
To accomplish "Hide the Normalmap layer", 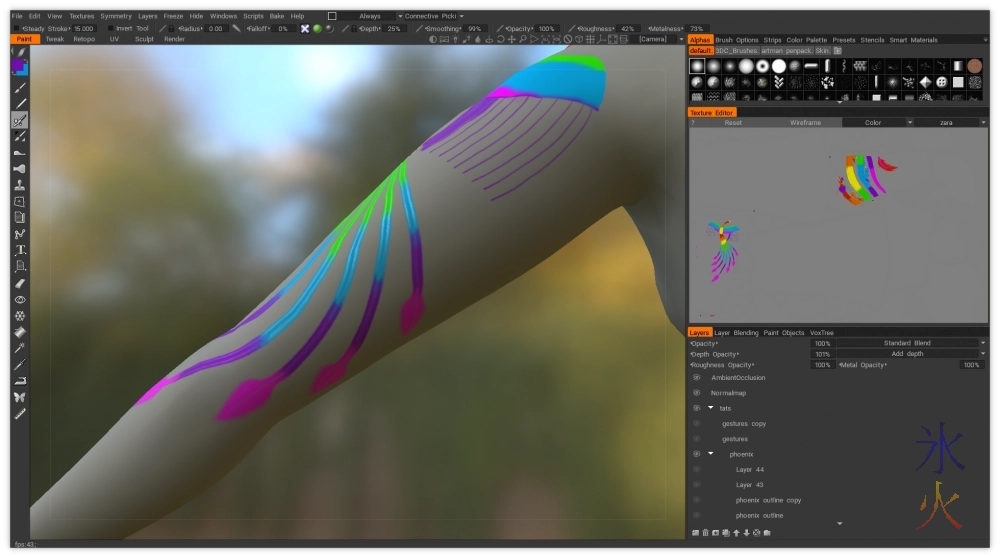I will point(697,393).
